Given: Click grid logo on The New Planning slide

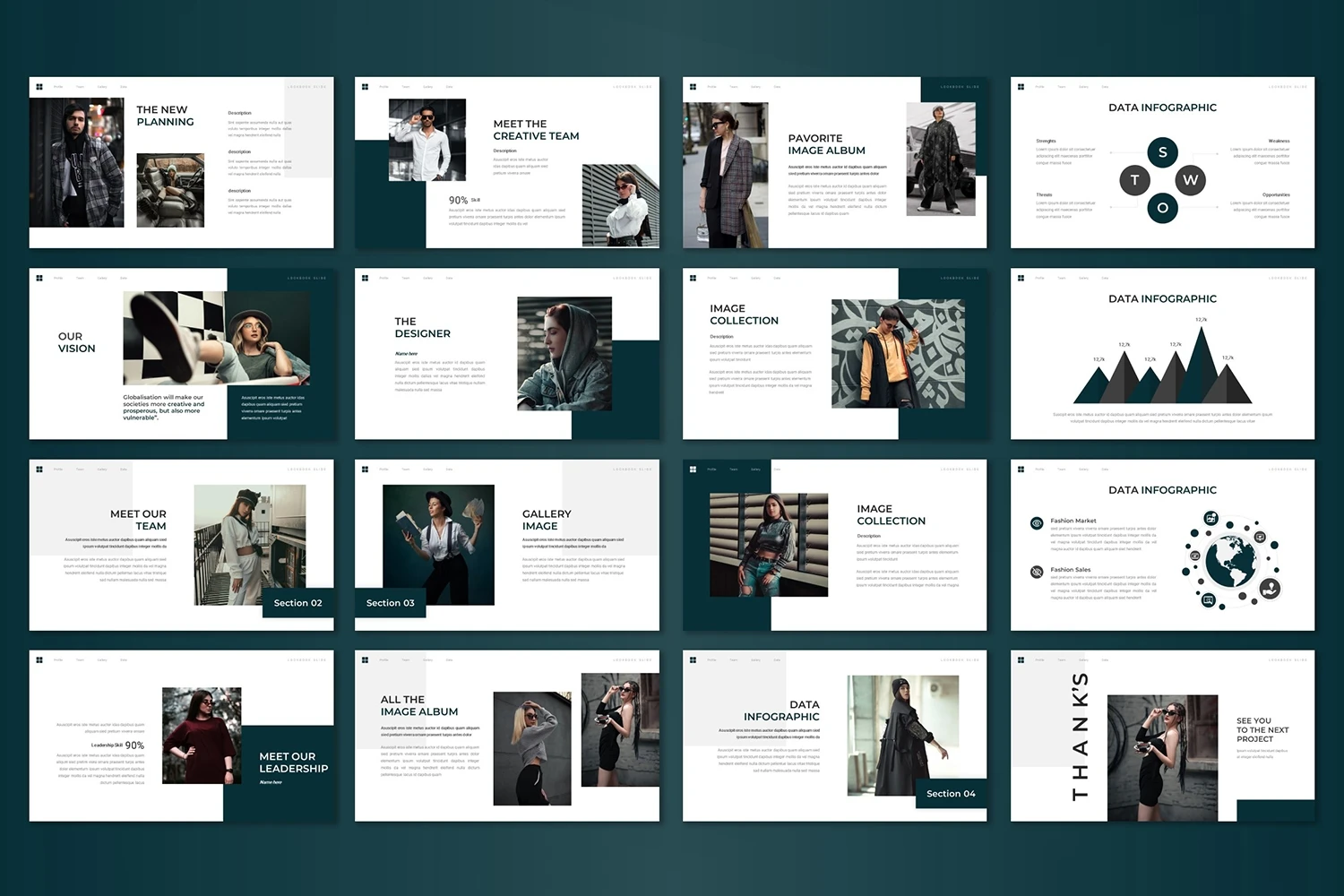Looking at the screenshot, I should 39,87.
